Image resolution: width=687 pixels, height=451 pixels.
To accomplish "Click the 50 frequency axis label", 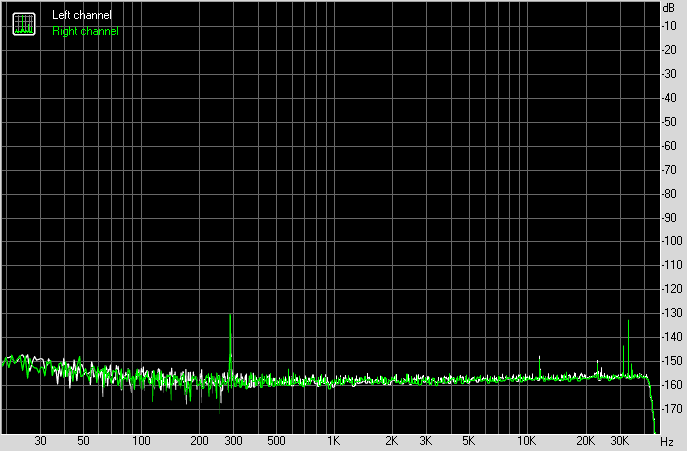I will pyautogui.click(x=83, y=441).
